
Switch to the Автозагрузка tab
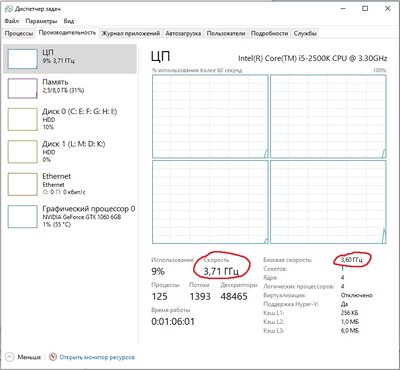coord(183,34)
